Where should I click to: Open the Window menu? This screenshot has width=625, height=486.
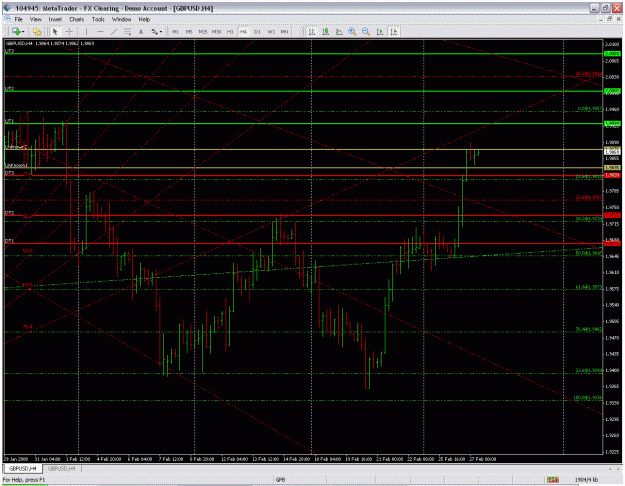[121, 19]
